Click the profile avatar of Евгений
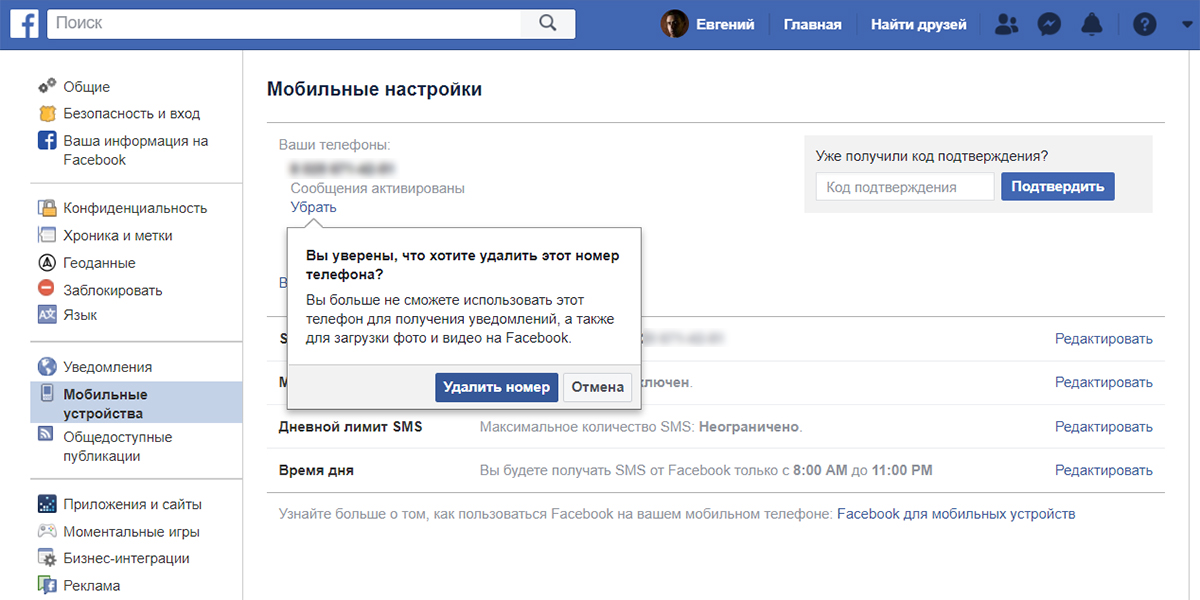 675,24
